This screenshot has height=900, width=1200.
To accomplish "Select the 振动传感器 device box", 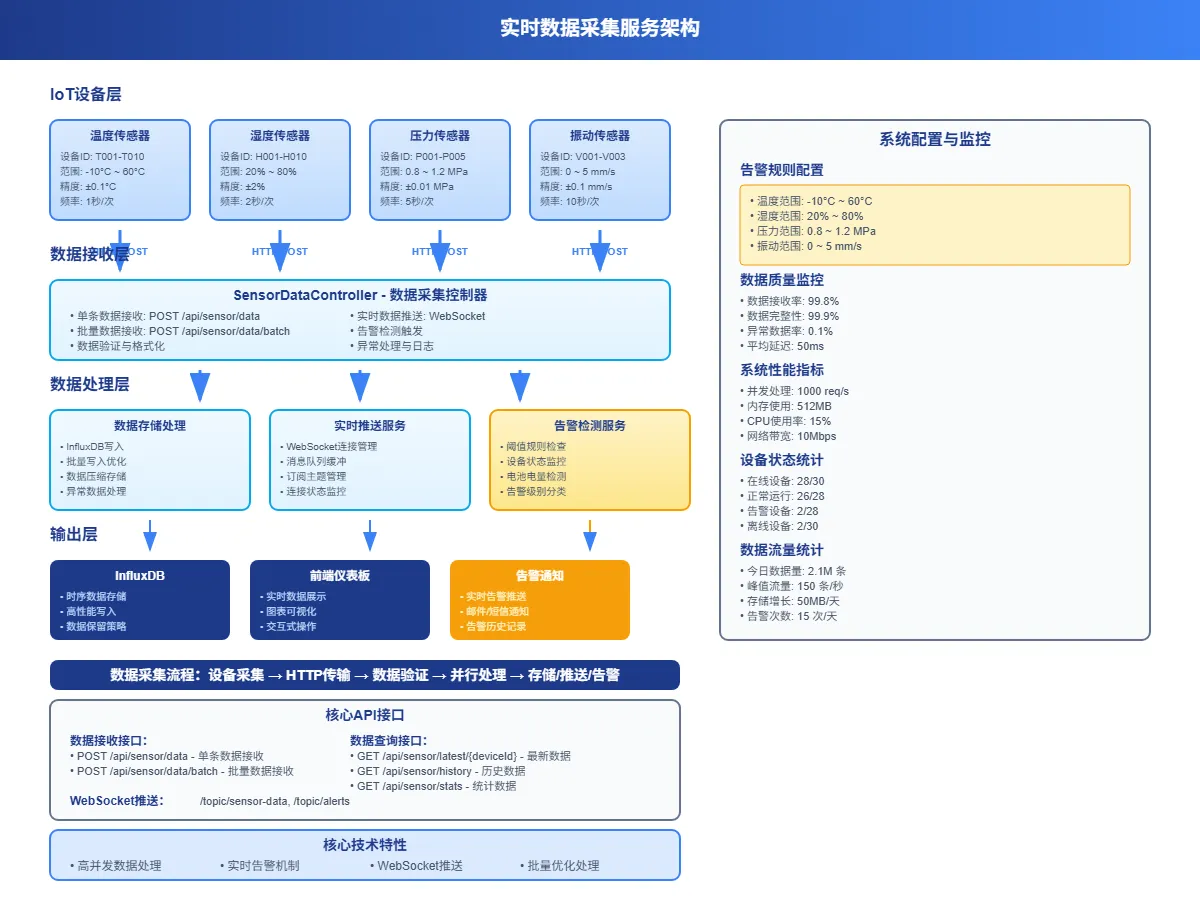I will [600, 170].
